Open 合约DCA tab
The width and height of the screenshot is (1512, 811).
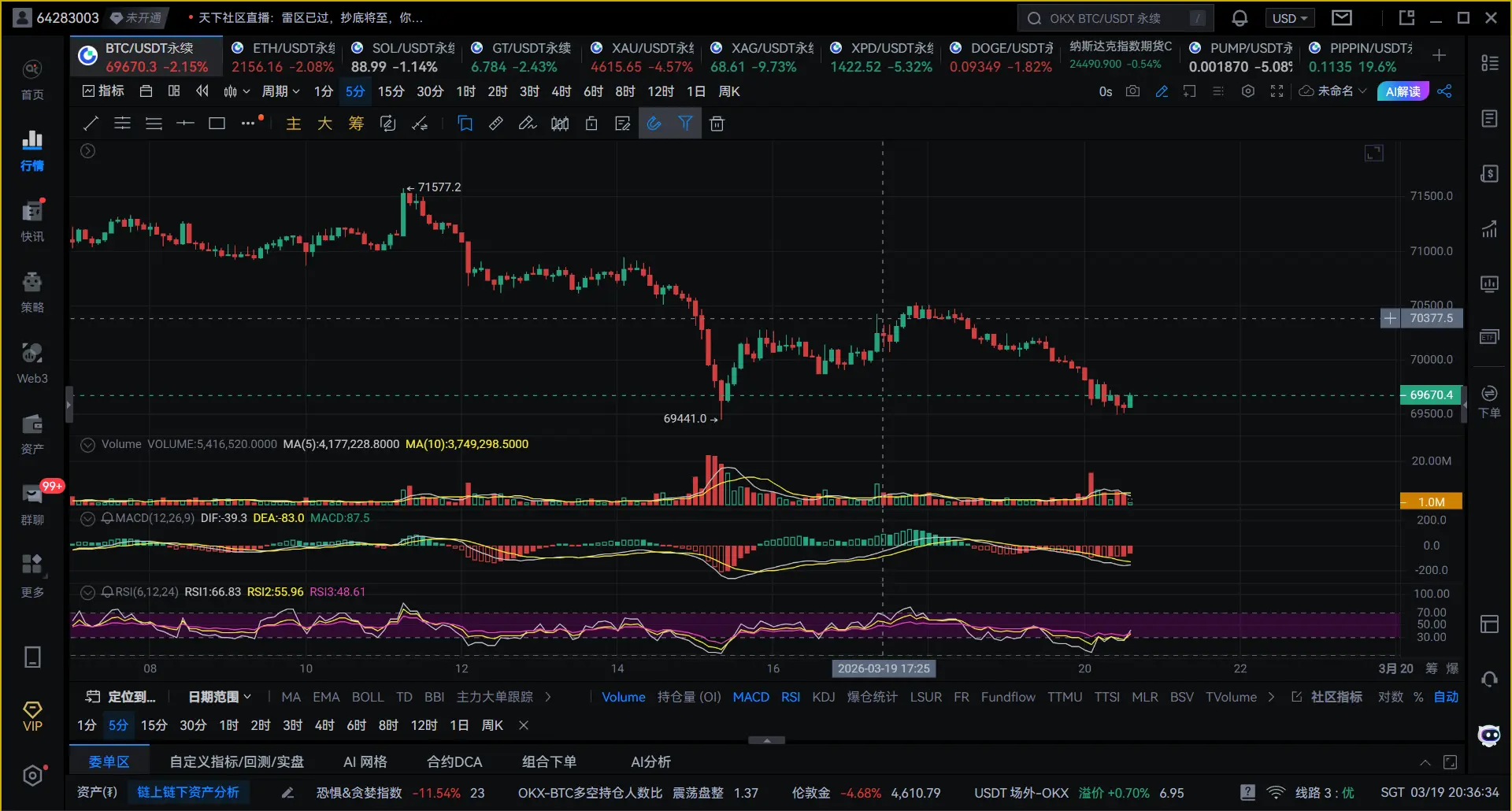coord(454,762)
